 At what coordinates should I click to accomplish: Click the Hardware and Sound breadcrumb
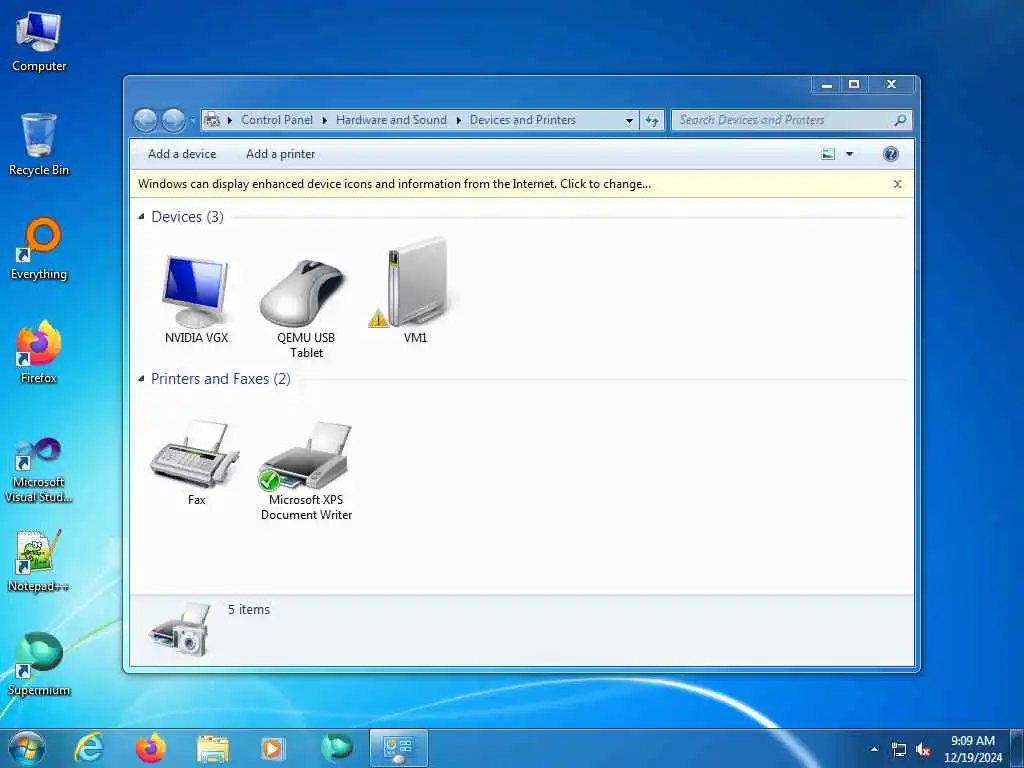coord(391,120)
